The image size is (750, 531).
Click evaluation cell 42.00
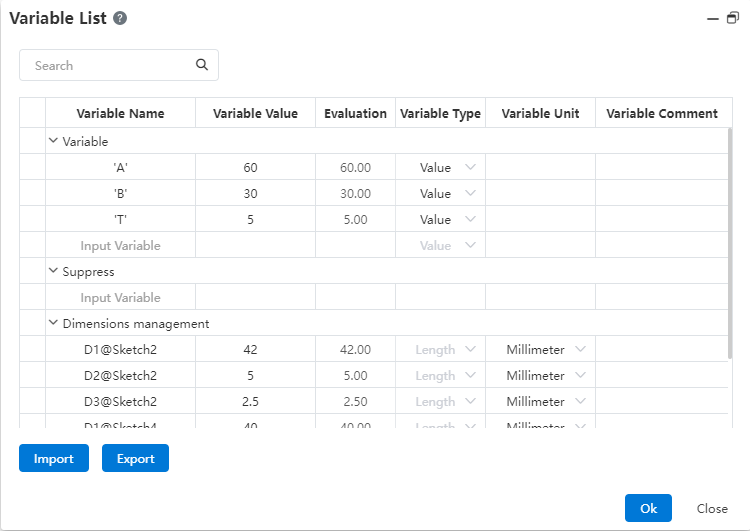tap(355, 349)
